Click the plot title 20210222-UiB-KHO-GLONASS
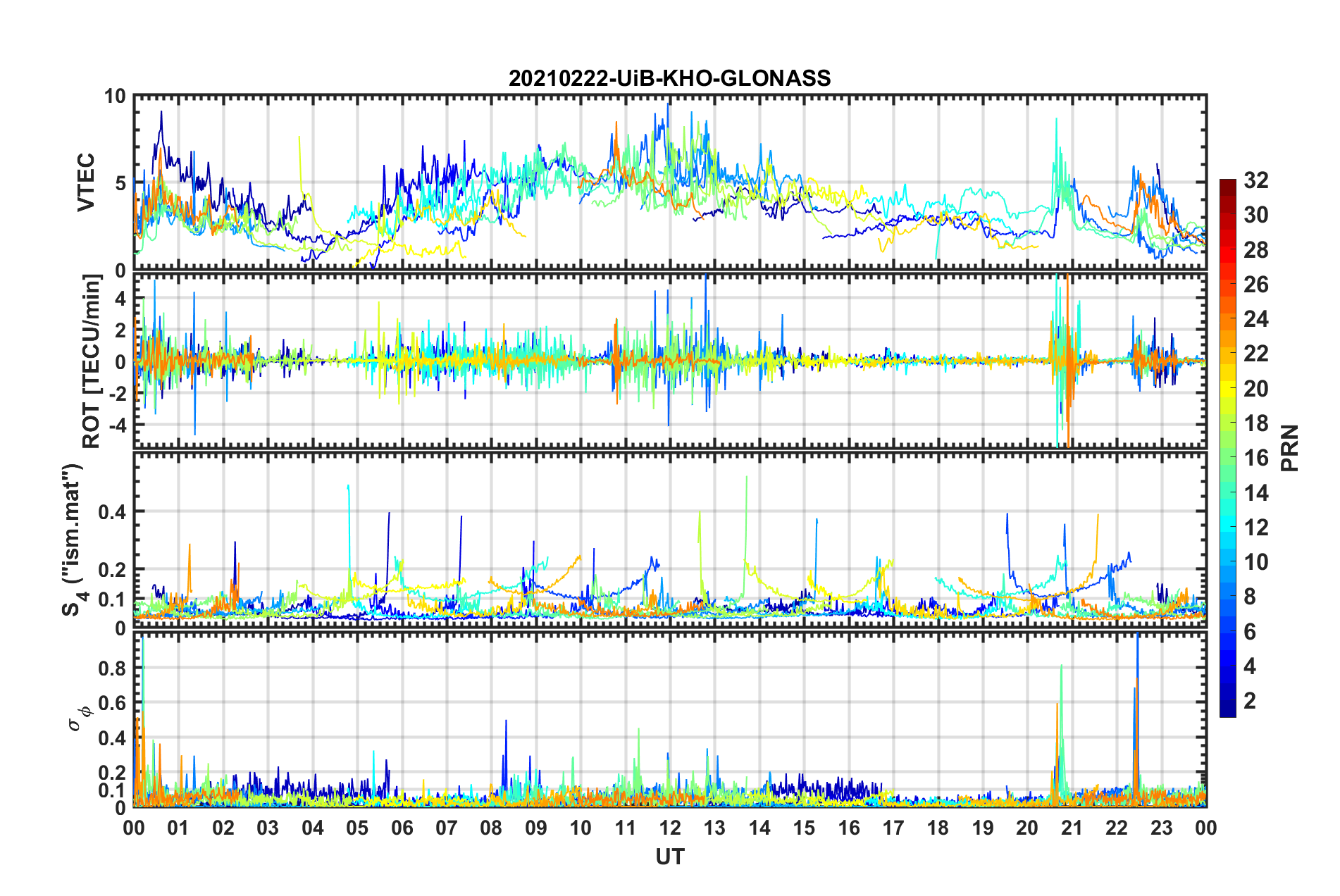The image size is (1340, 896). pyautogui.click(x=669, y=77)
